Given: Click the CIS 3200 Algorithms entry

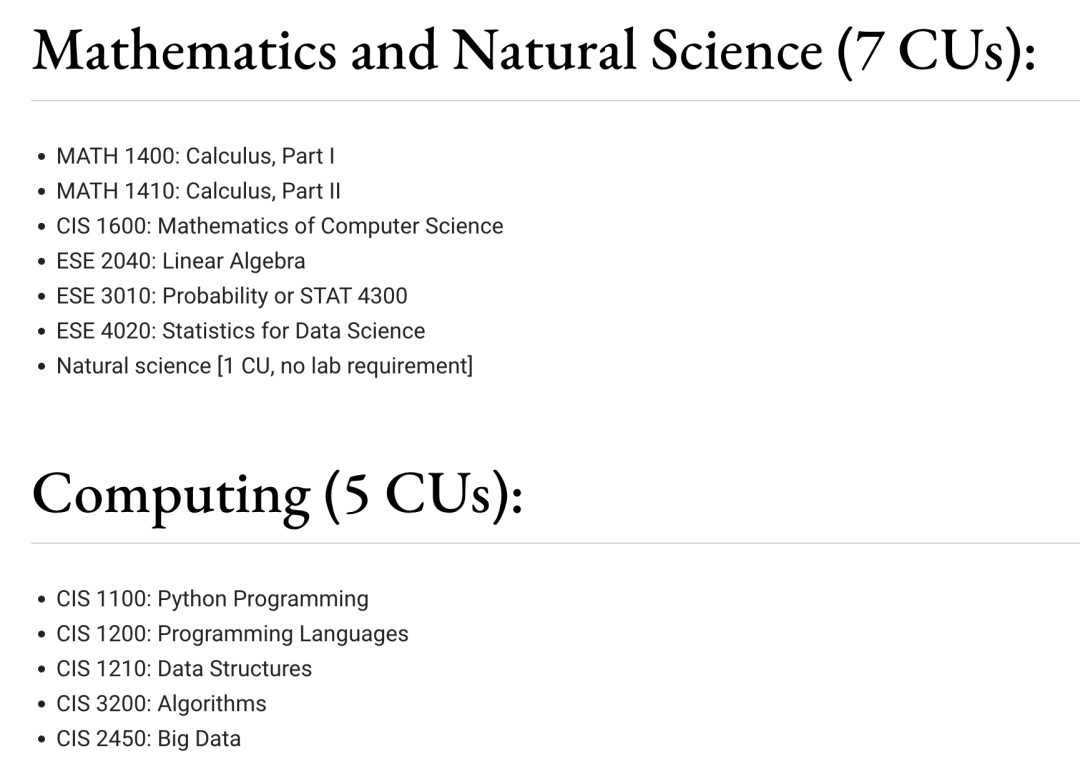Looking at the screenshot, I should (x=161, y=704).
